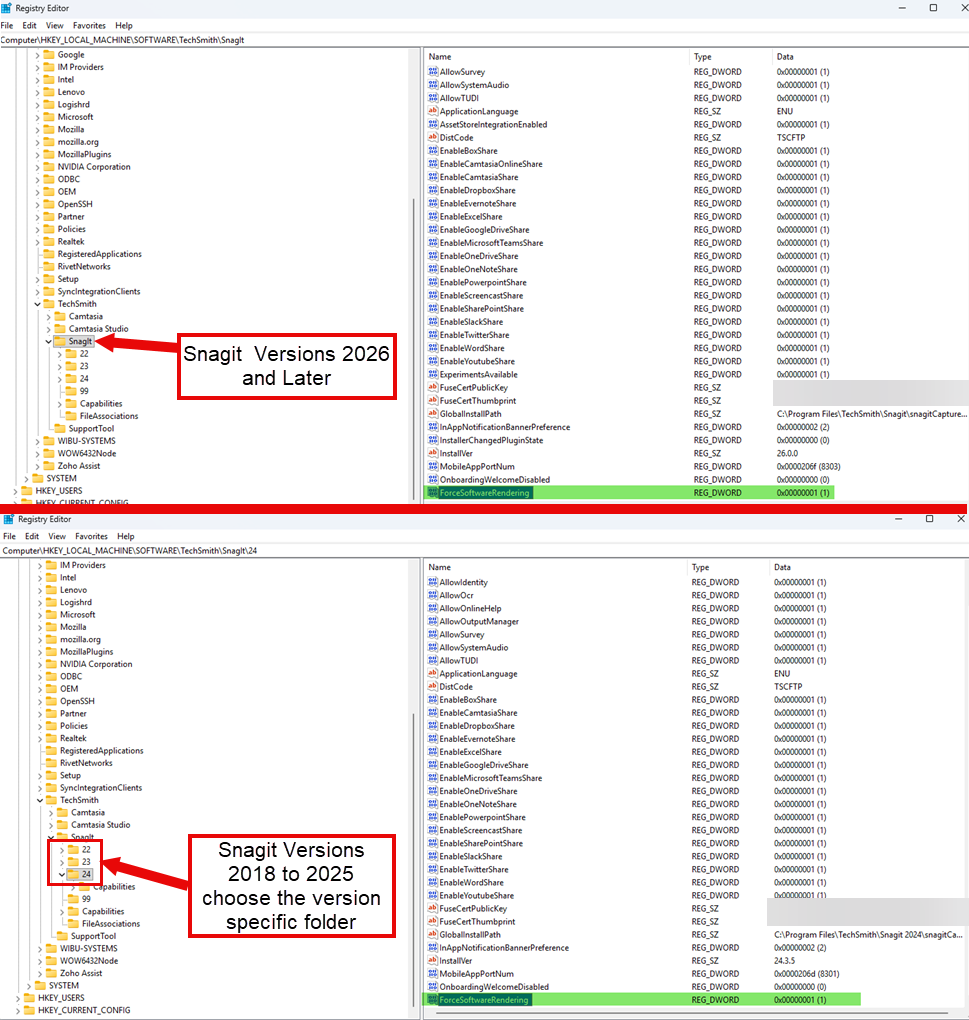Screen dimensions: 969x1020
Task: Click the AssetStoreIntegrationEnabled DWORD value icon
Action: 433,125
